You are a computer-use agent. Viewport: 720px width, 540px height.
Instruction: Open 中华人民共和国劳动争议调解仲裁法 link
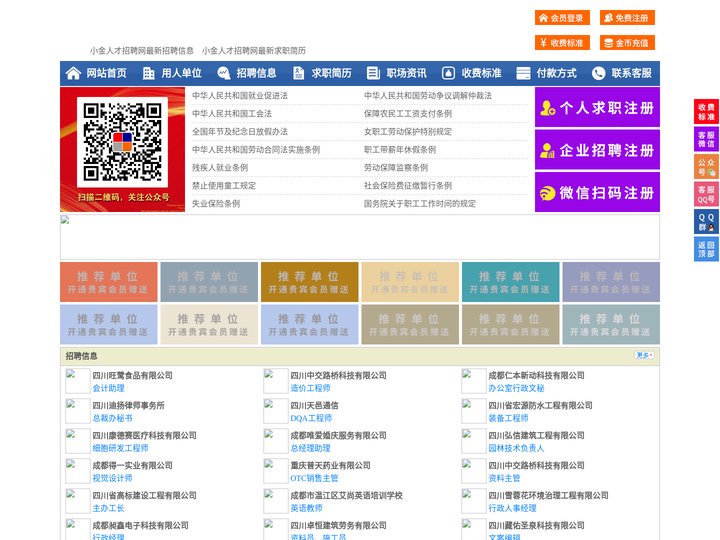(x=428, y=96)
